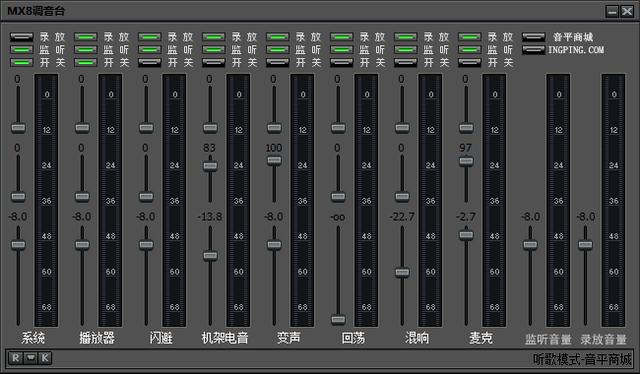The width and height of the screenshot is (640, 374).
Task: Toggle 录放 LED on the 闪避 channel
Action: tap(150, 37)
